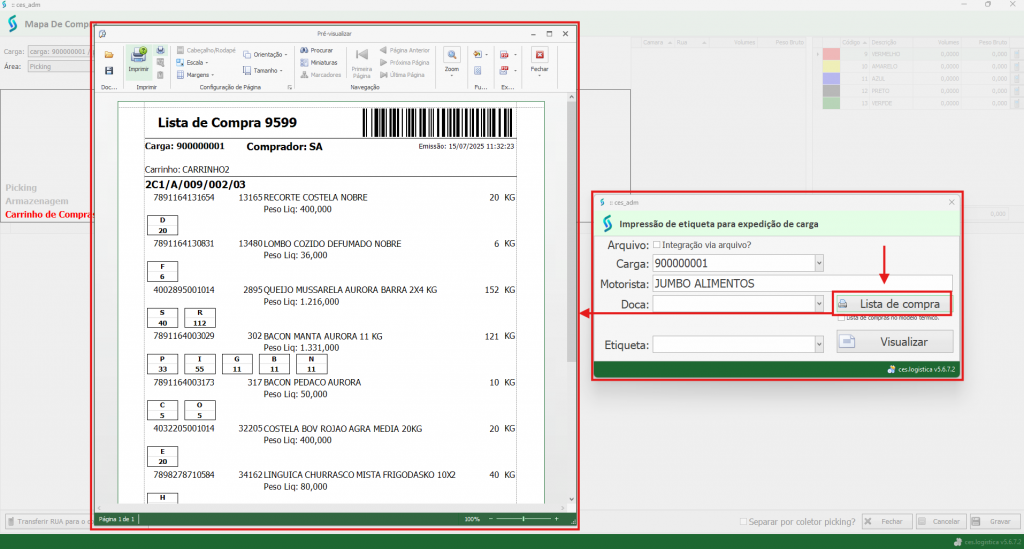
Task: Go to Página Anterior
Action: [x=405, y=50]
